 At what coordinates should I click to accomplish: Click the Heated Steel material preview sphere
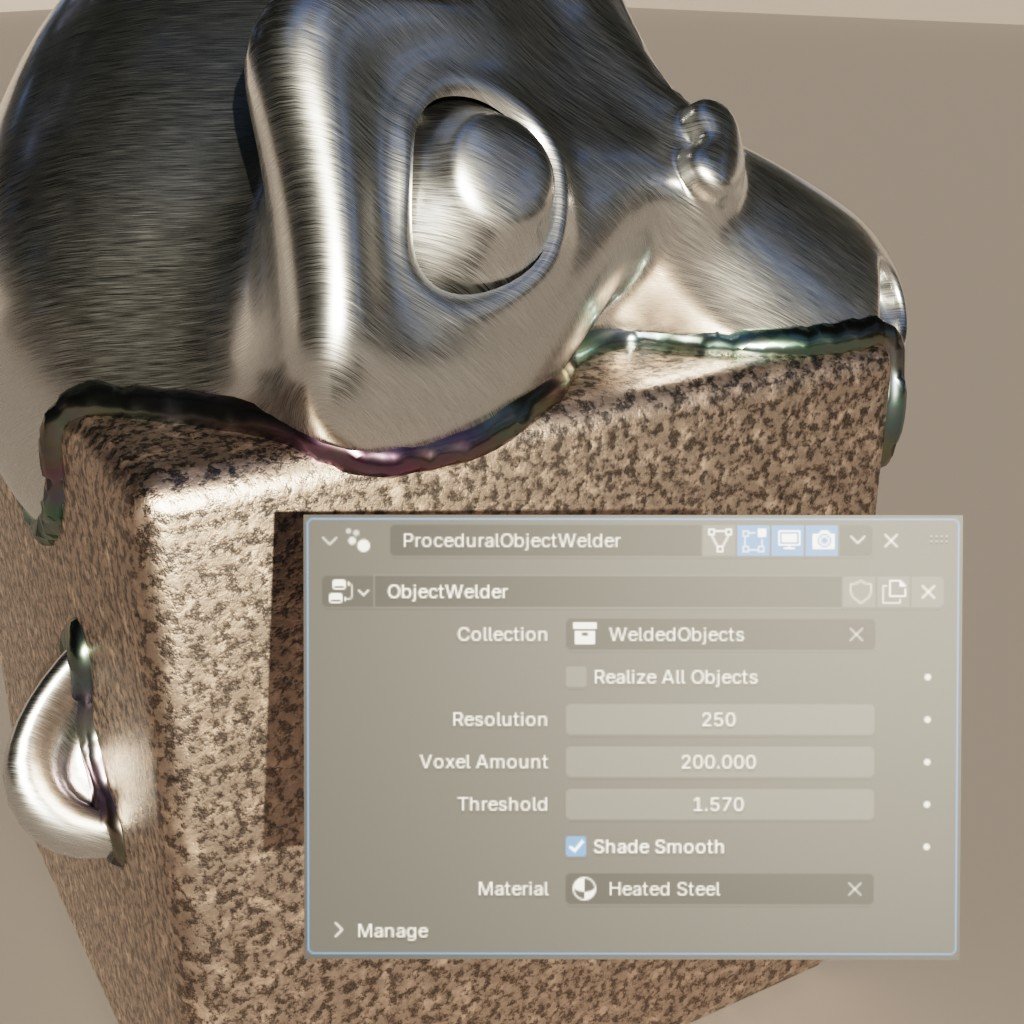587,889
